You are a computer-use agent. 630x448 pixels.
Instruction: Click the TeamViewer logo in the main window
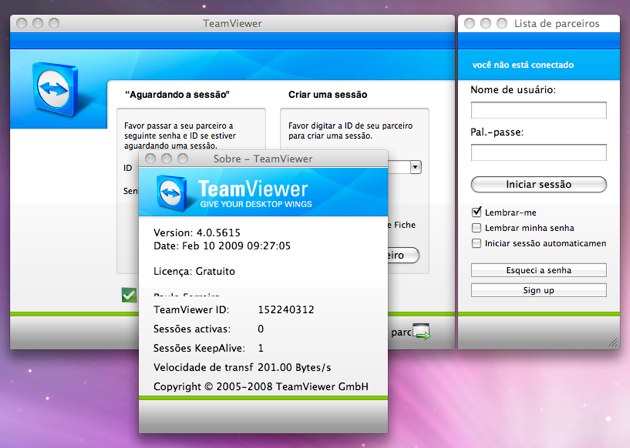(x=55, y=89)
